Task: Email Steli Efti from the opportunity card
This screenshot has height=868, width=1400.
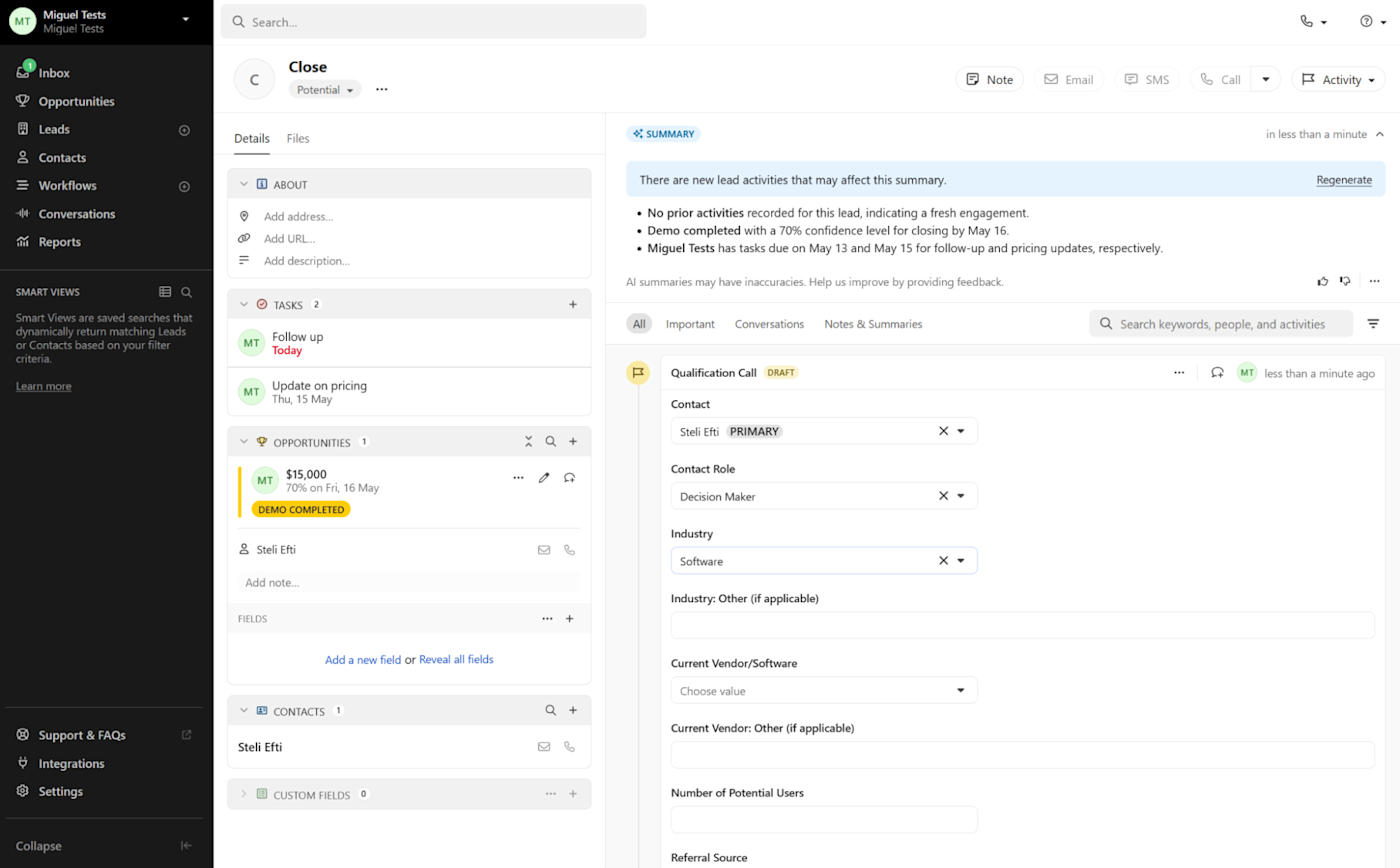Action: pyautogui.click(x=544, y=550)
